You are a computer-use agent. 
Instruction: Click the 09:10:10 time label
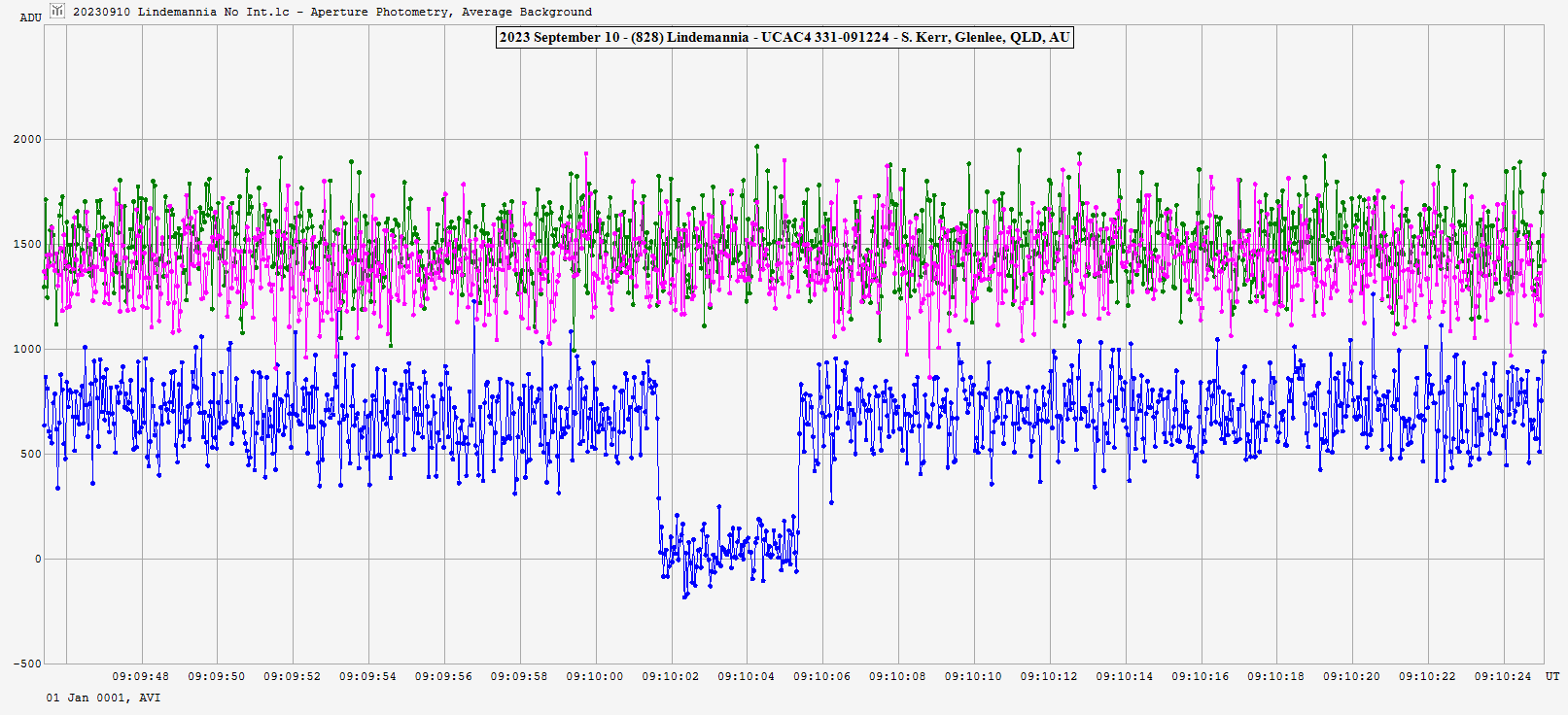tap(973, 676)
